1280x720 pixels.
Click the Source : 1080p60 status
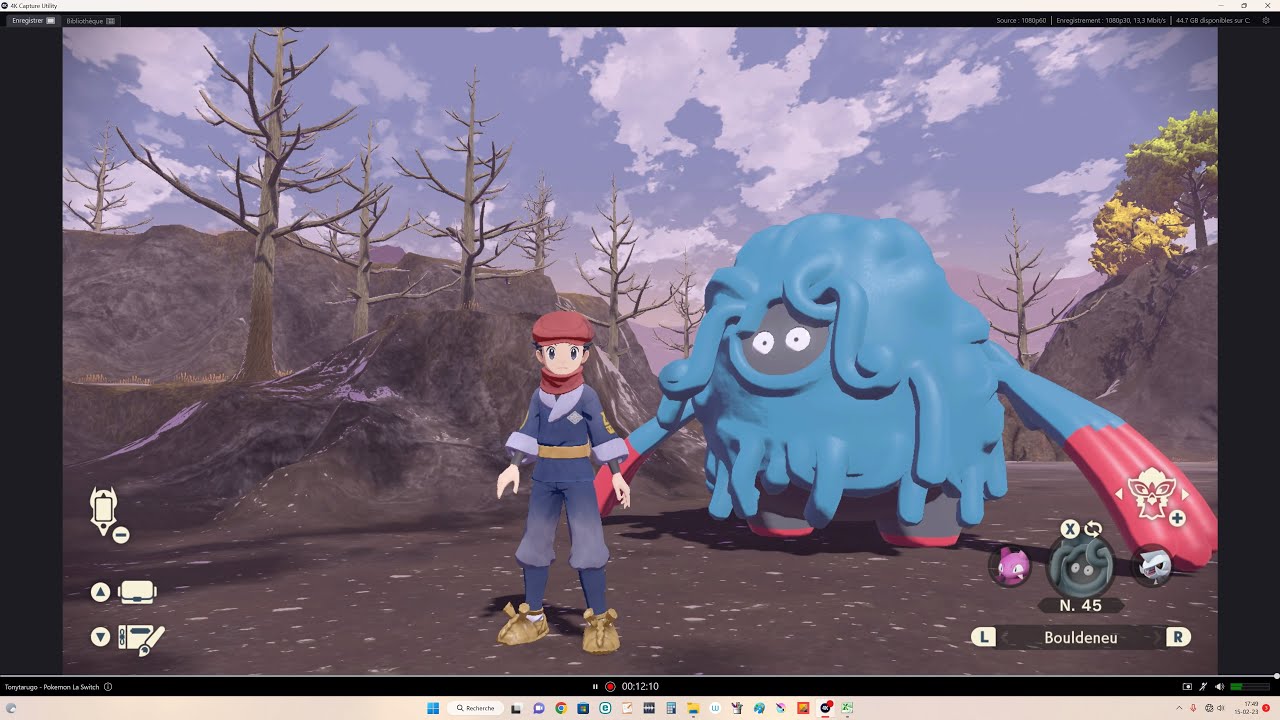click(x=1023, y=20)
